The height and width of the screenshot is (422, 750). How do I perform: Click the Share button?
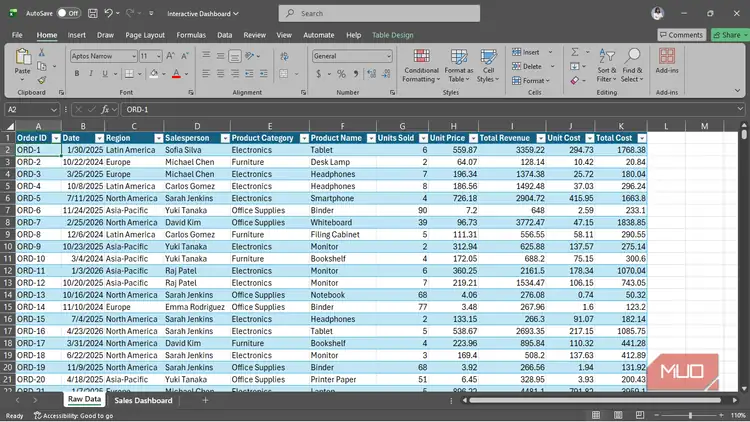[730, 35]
